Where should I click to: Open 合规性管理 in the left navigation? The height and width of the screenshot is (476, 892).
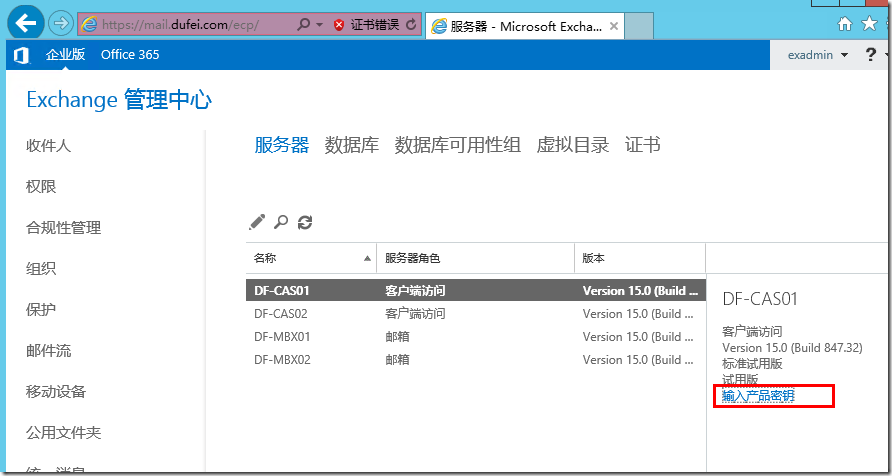64,228
